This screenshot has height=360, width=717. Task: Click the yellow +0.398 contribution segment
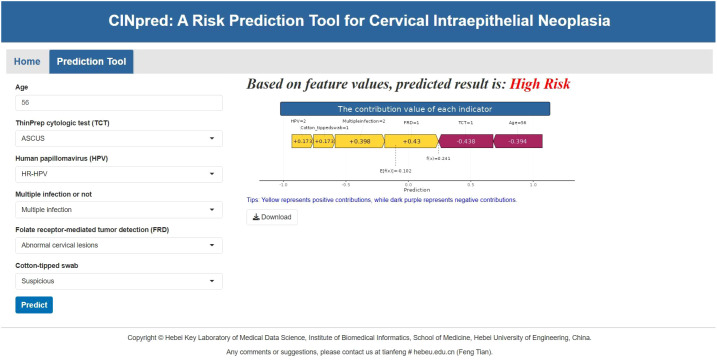point(360,141)
